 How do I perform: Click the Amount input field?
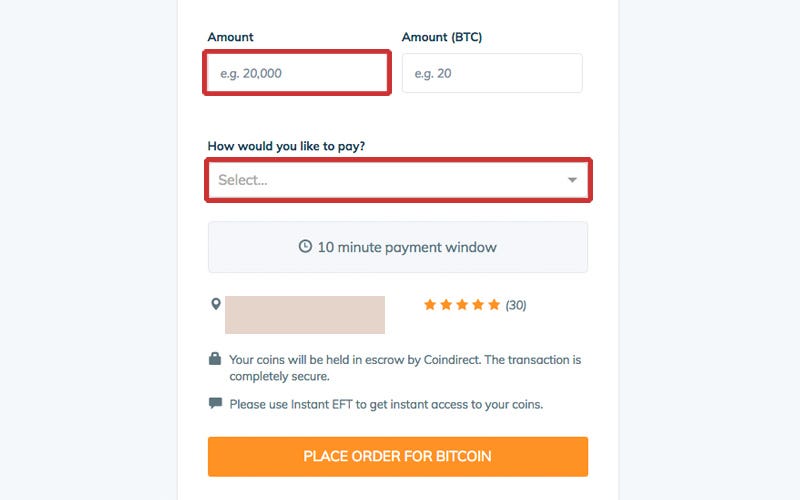tap(296, 74)
